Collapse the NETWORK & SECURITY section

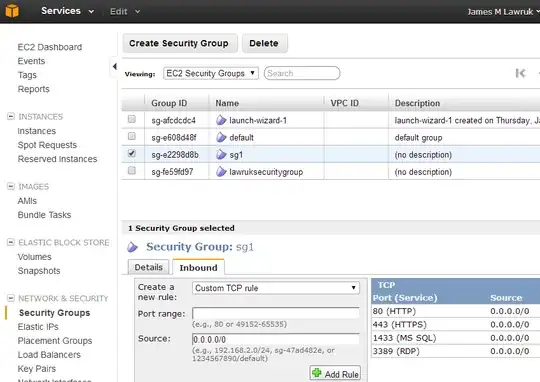pyautogui.click(x=11, y=298)
